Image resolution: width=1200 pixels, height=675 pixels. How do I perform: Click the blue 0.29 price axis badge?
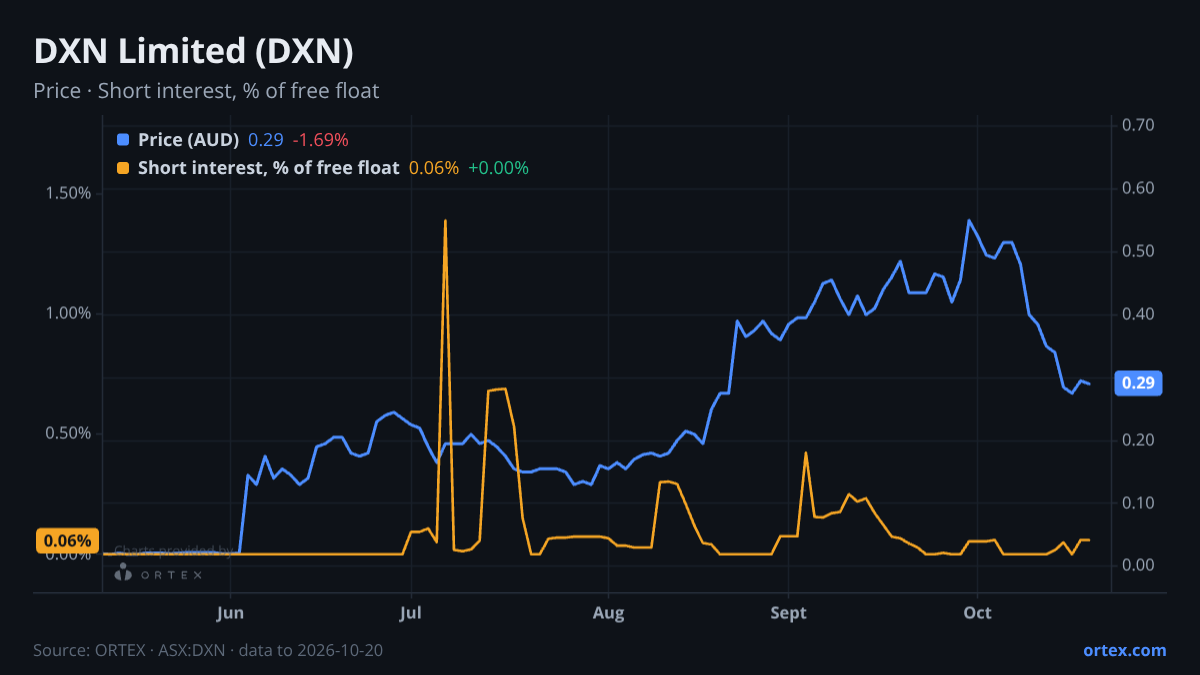[1137, 383]
